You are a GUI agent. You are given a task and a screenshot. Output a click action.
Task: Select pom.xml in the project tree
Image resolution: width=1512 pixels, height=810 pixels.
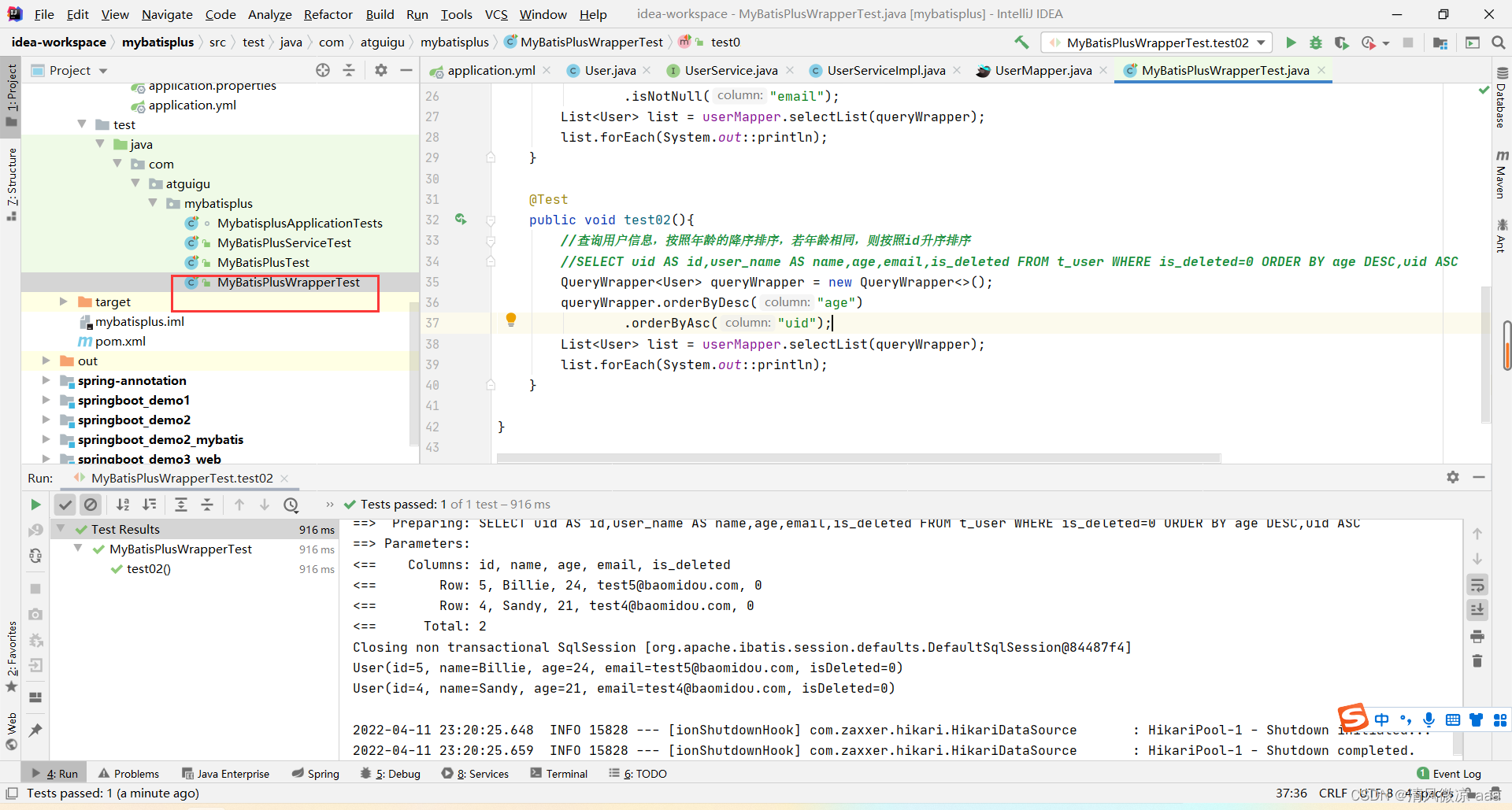point(120,341)
